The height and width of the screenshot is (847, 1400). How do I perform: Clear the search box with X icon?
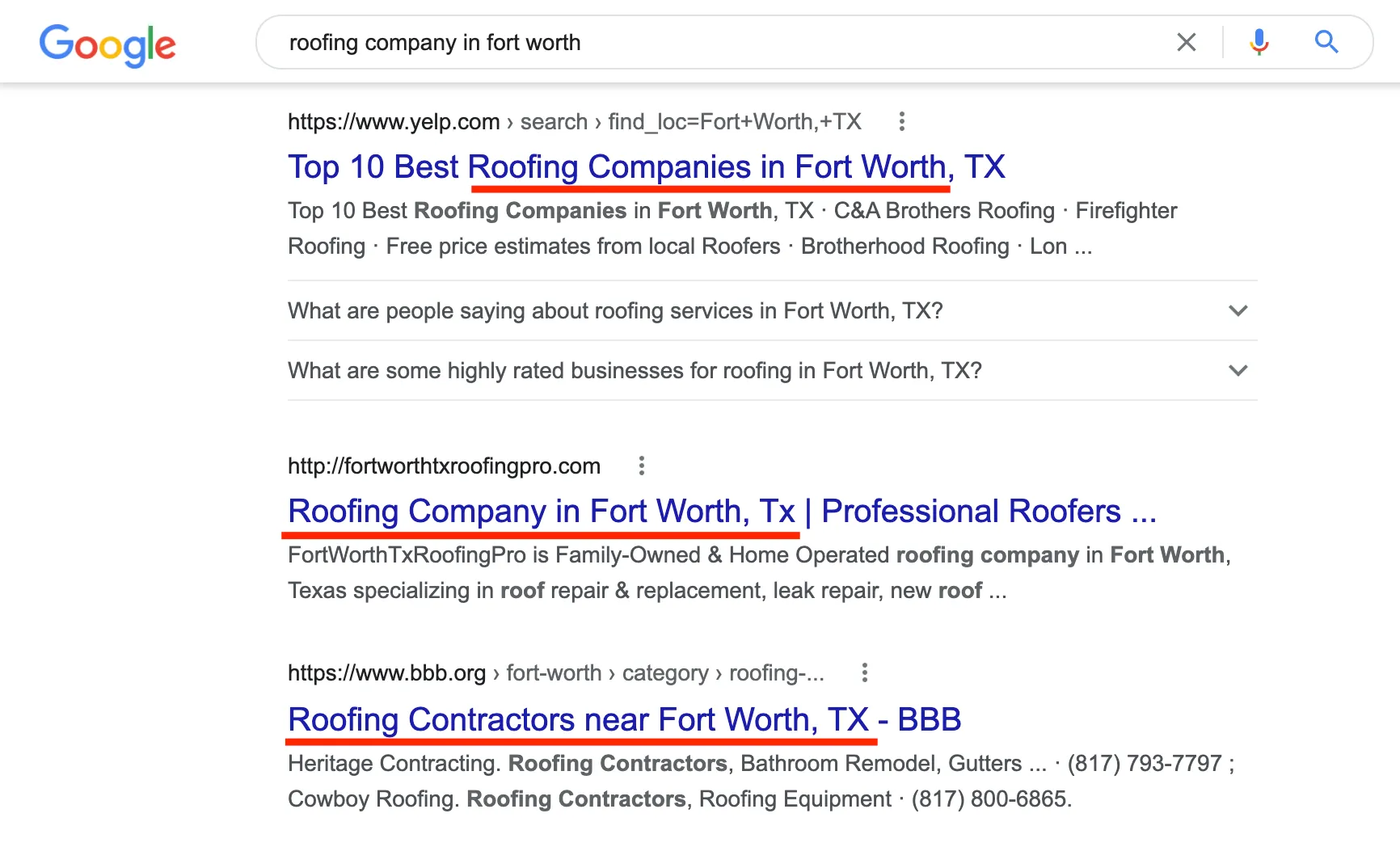(x=1187, y=42)
